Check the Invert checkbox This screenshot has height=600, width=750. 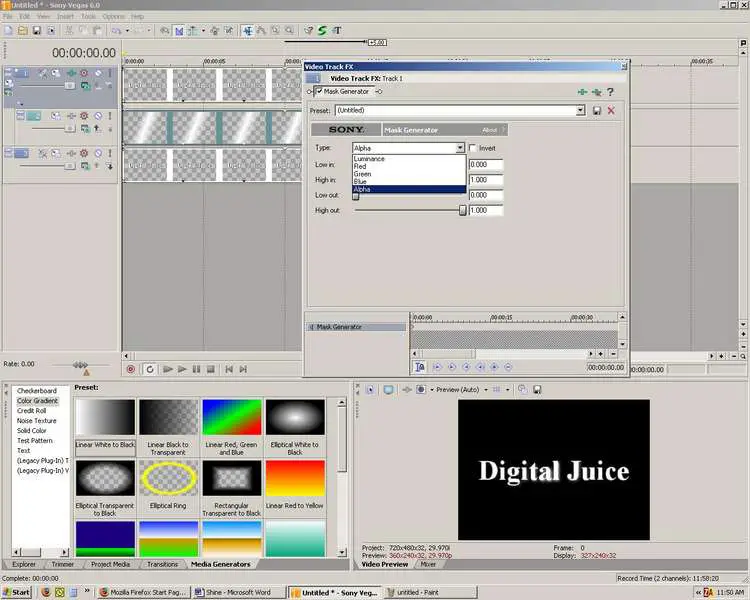473,148
